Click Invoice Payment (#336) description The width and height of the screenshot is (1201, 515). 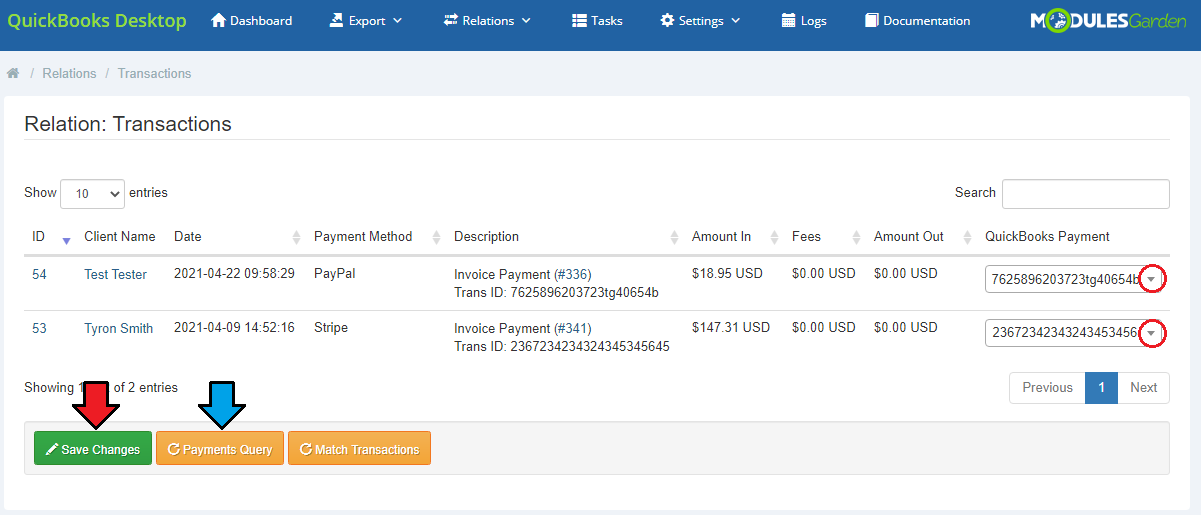click(522, 274)
